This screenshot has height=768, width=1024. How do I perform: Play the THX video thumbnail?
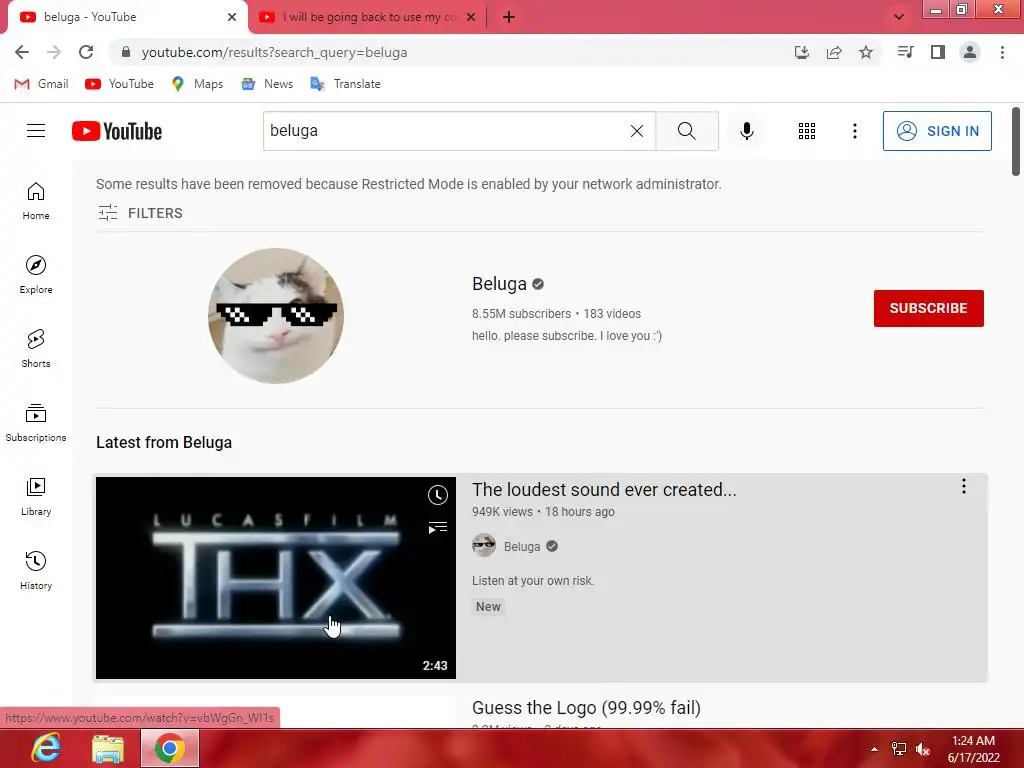276,578
